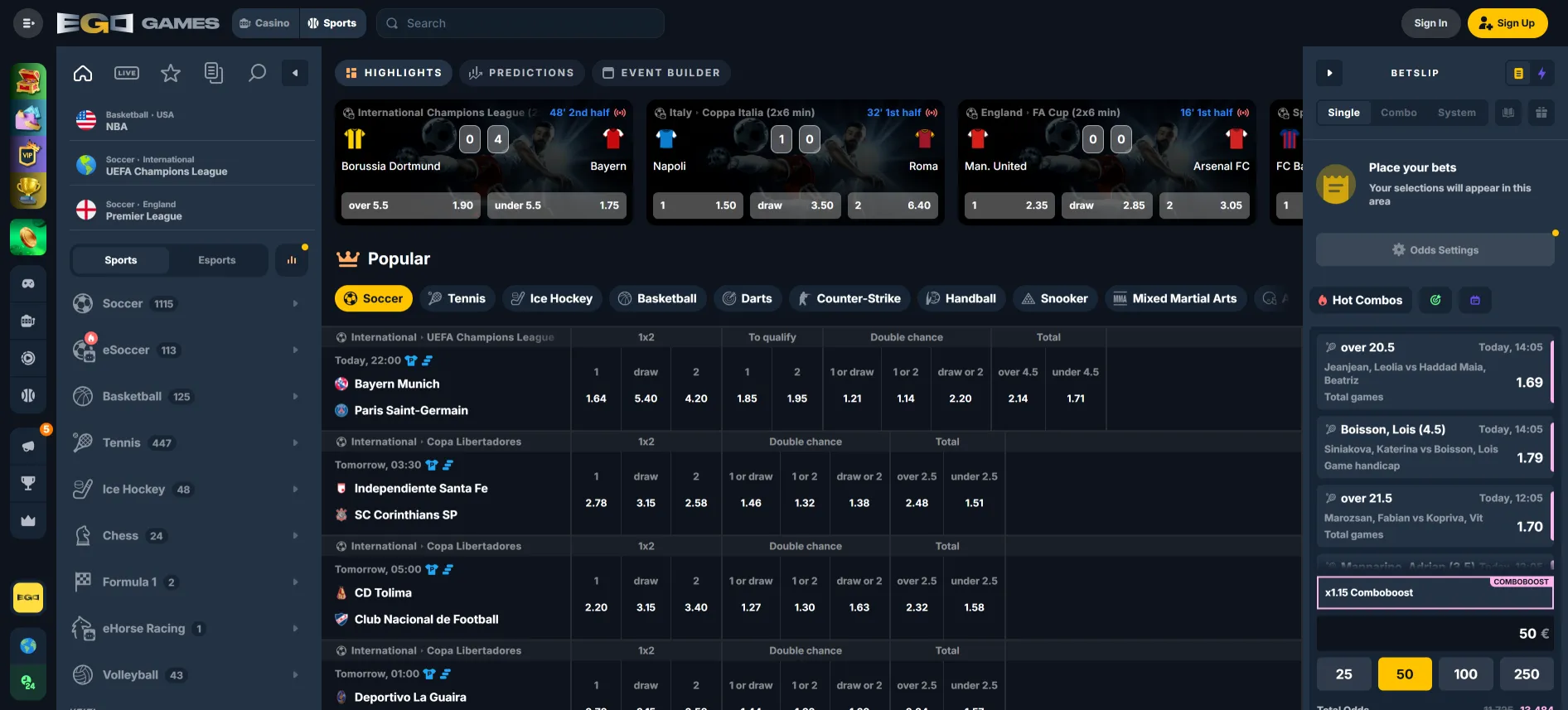Open the voucher icon in betslip tabs

1508,113
